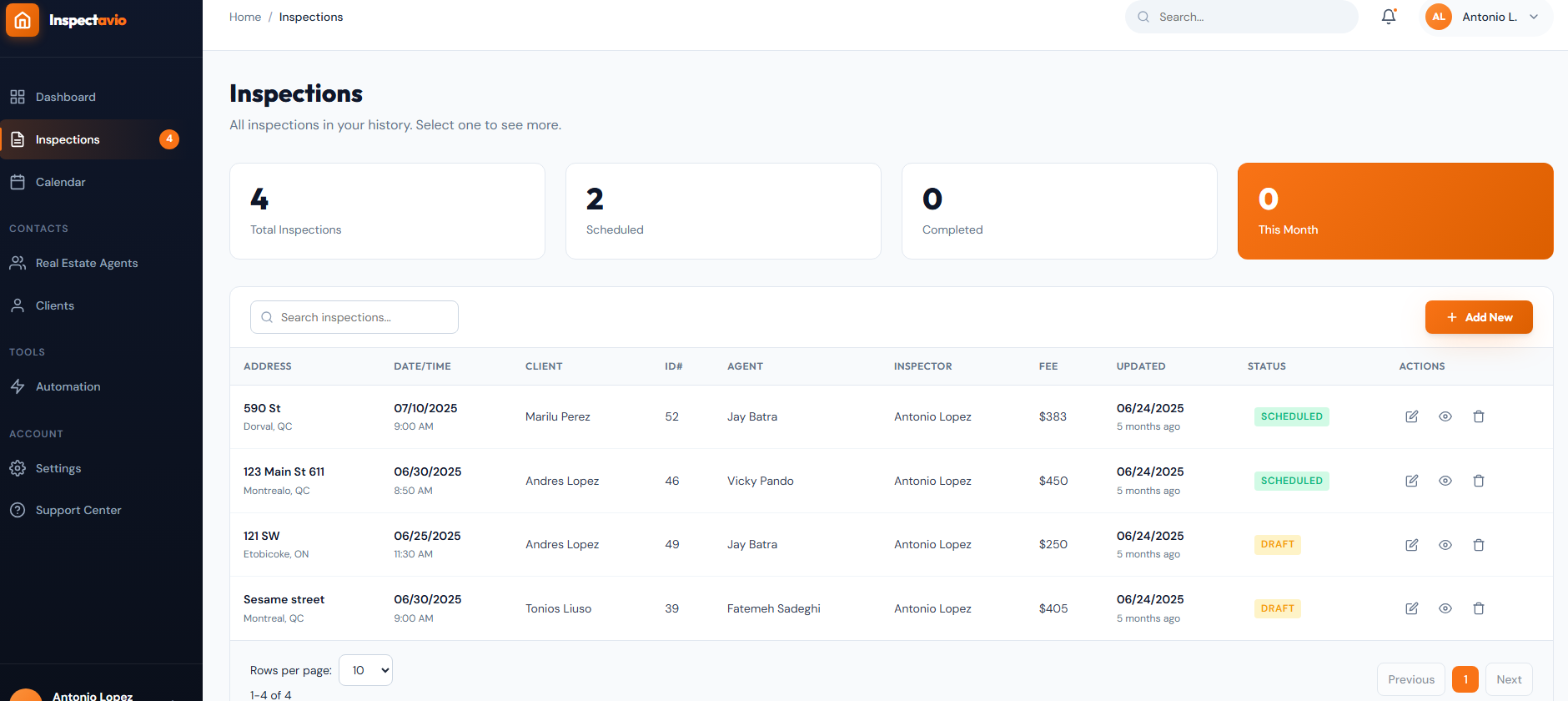This screenshot has height=701, width=1568.
Task: View the Sesame street inspection
Action: pos(1445,608)
